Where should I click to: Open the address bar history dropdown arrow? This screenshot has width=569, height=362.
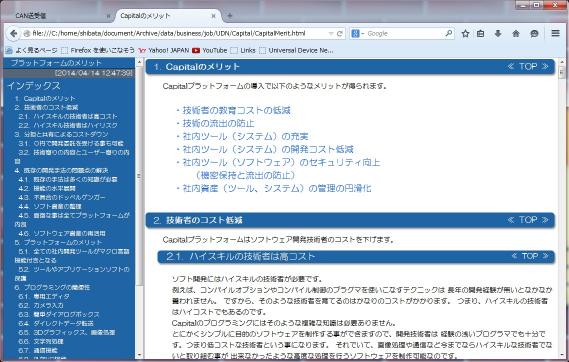(x=331, y=33)
